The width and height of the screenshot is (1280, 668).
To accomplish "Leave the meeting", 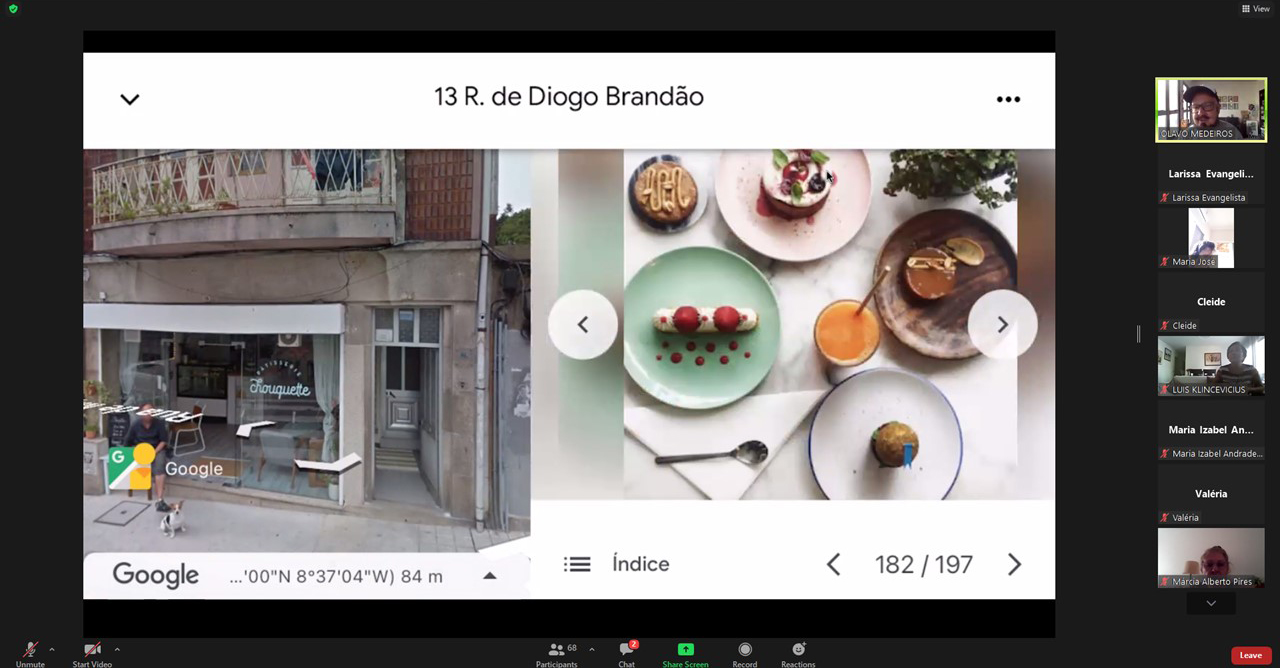I will (1250, 655).
